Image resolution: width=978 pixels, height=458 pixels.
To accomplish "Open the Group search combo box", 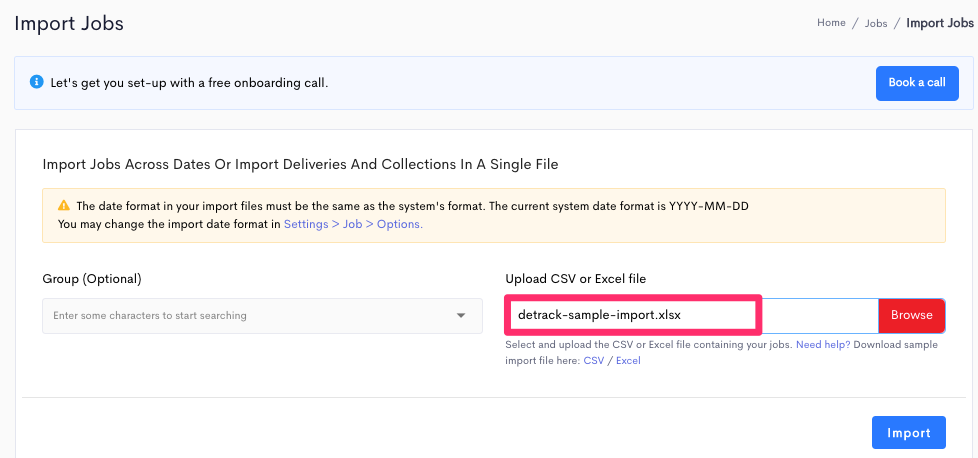I will pos(262,316).
